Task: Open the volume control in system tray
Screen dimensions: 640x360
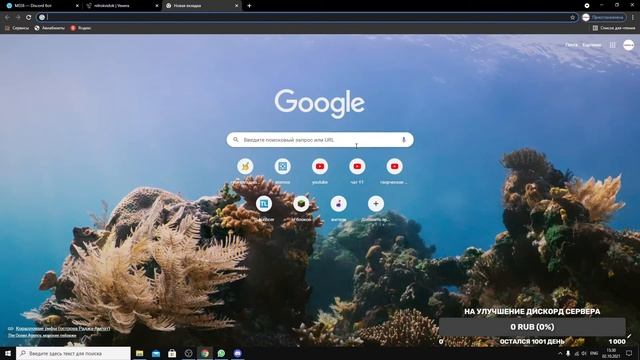Action: [584, 353]
